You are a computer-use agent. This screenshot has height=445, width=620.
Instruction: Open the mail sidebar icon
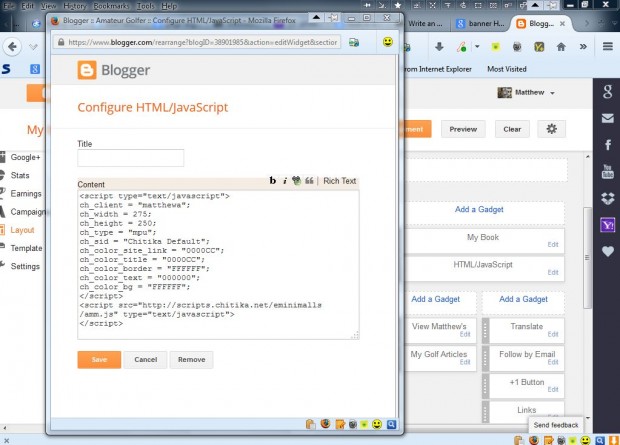(x=608, y=118)
